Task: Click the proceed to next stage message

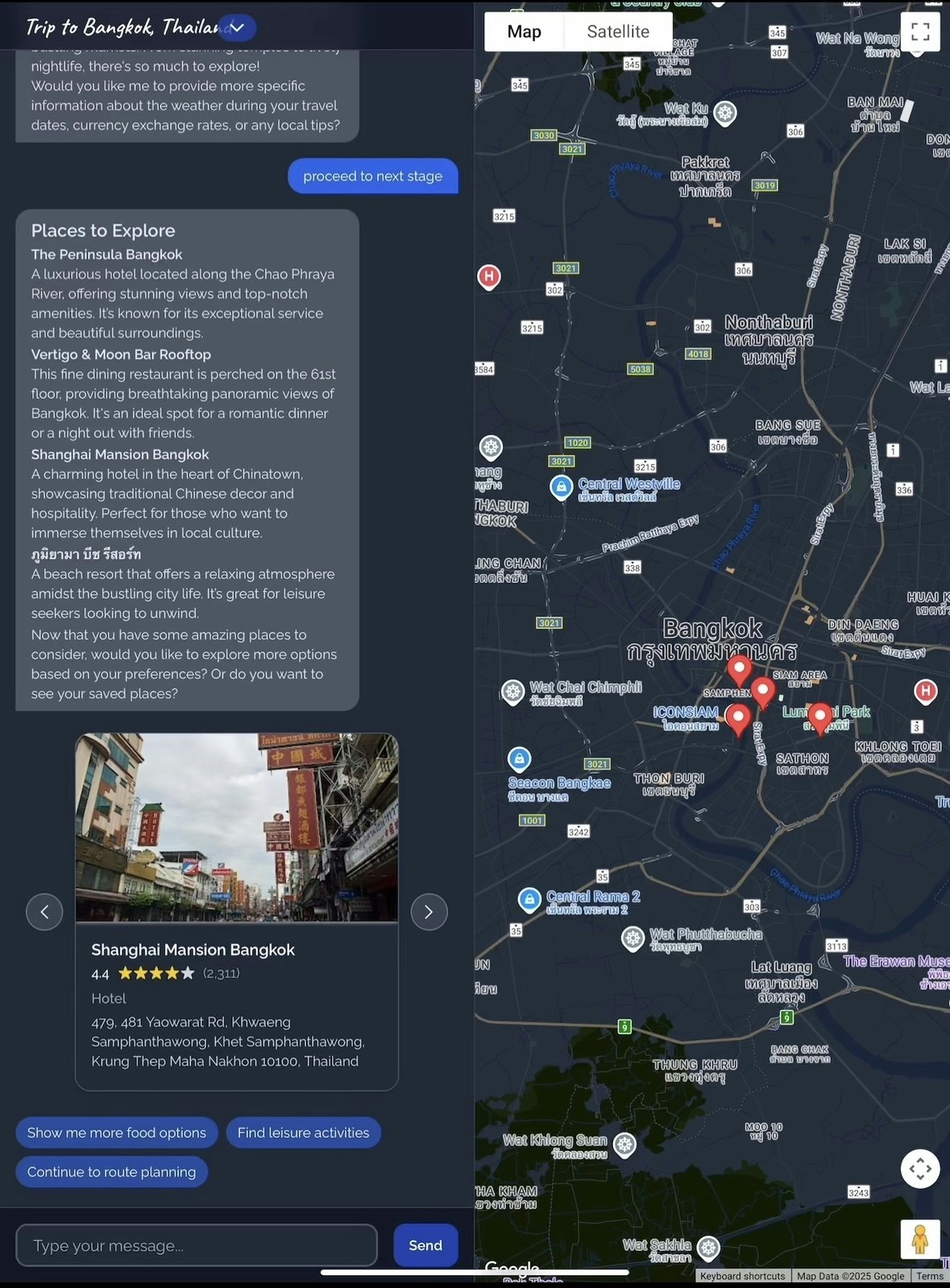Action: click(373, 176)
